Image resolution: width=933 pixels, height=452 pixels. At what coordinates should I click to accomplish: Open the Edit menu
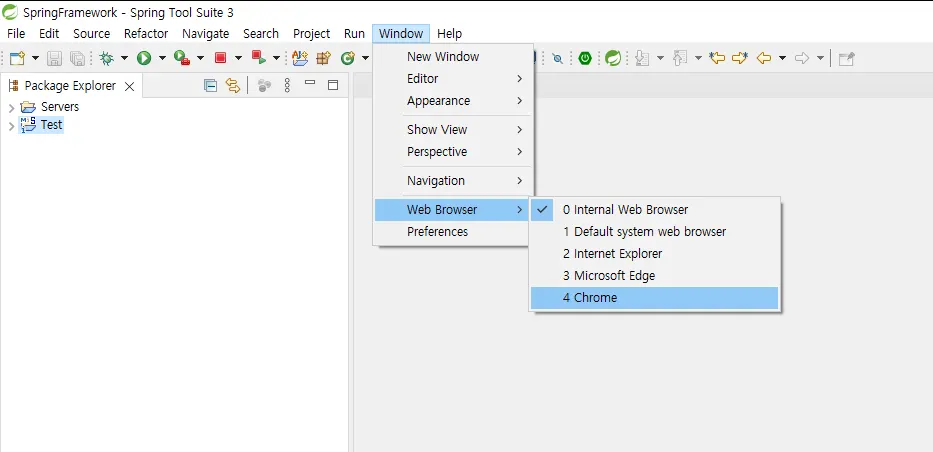tap(49, 34)
